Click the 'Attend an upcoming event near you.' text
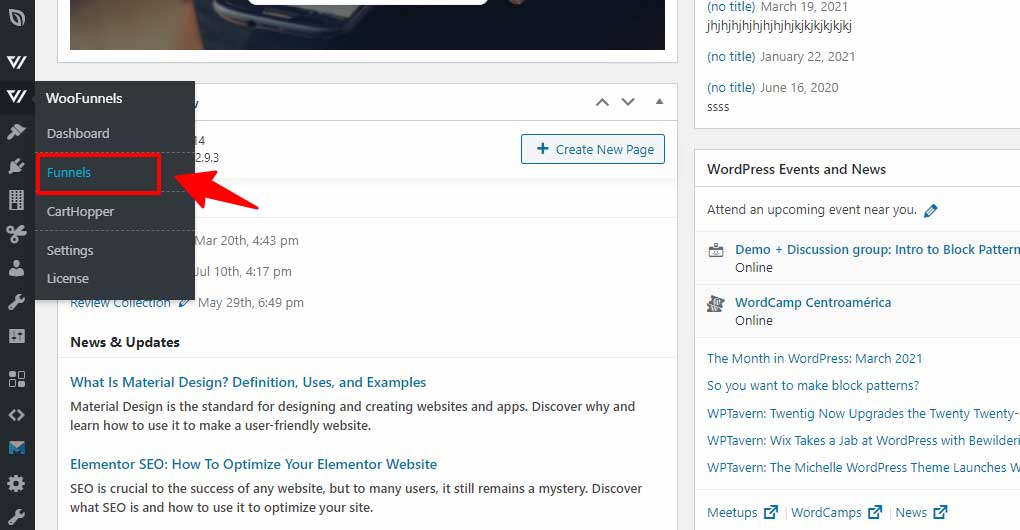The width and height of the screenshot is (1020, 530). pyautogui.click(x=812, y=210)
